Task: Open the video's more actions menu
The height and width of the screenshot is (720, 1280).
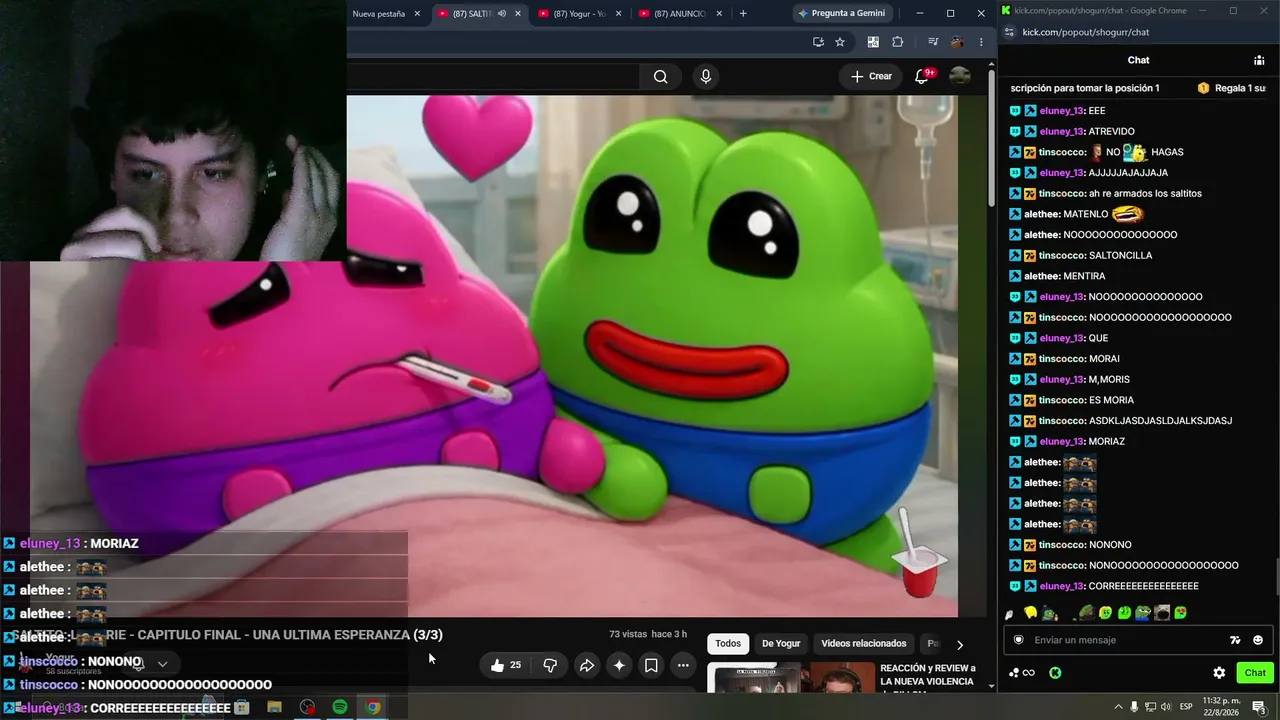Action: [x=683, y=665]
